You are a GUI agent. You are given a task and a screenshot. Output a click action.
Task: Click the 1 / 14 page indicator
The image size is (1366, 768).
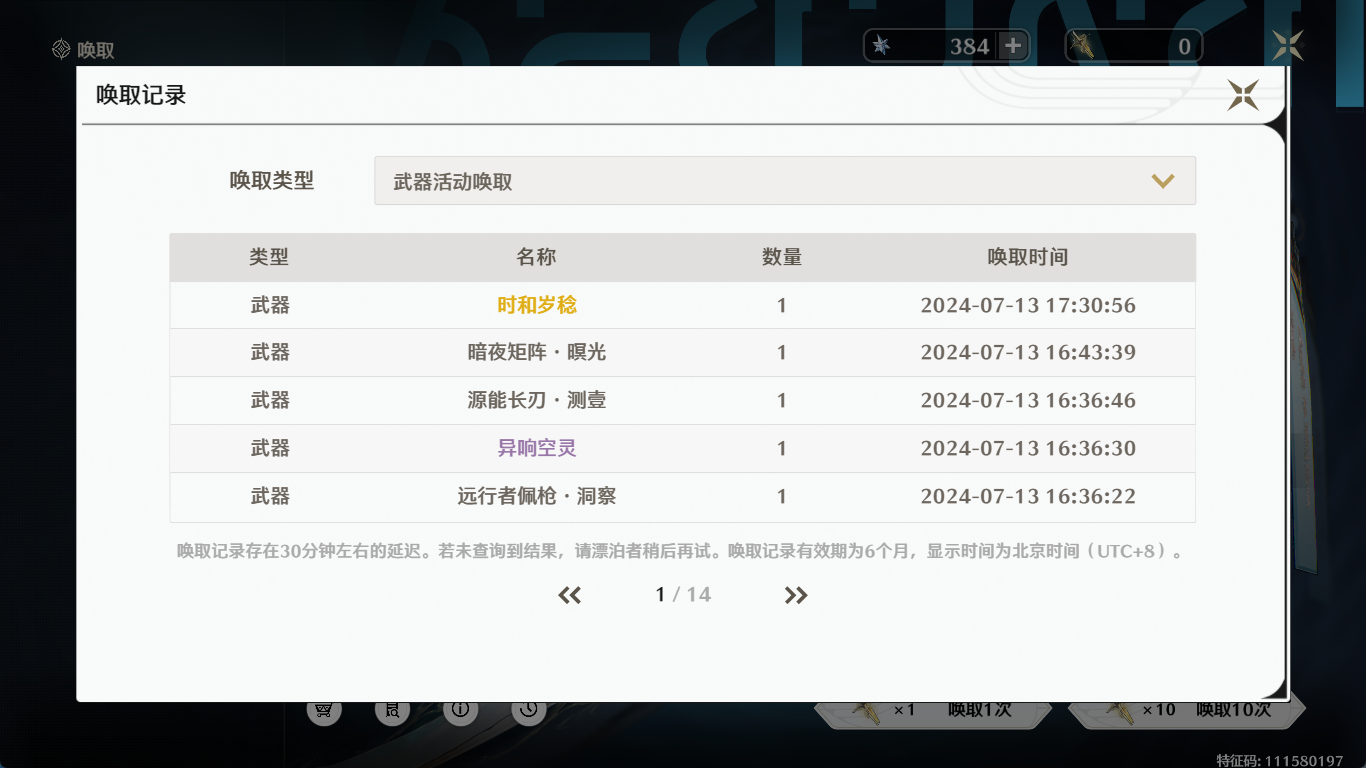pos(683,595)
